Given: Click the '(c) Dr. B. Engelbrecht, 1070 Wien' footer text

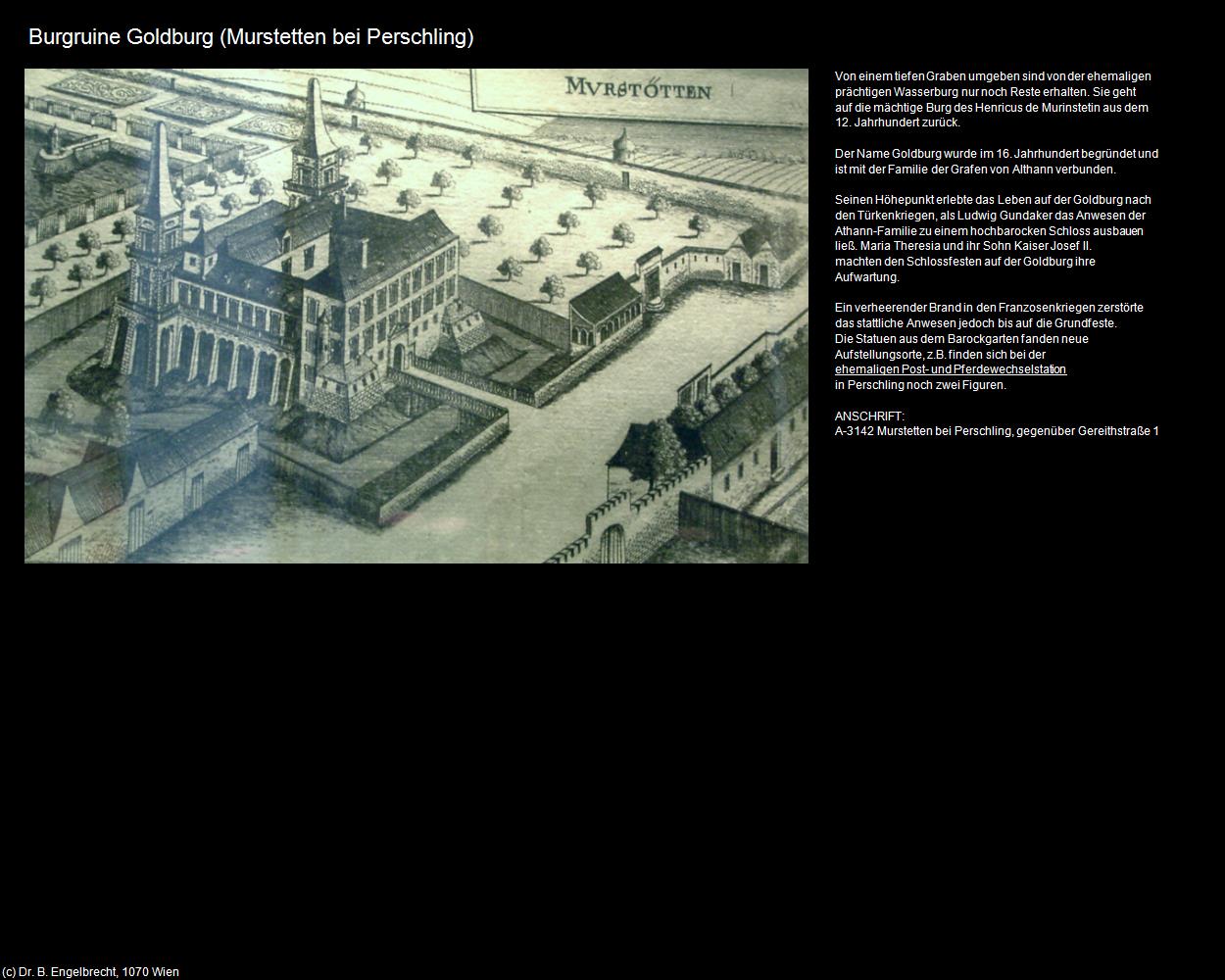Looking at the screenshot, I should pyautogui.click(x=91, y=972).
